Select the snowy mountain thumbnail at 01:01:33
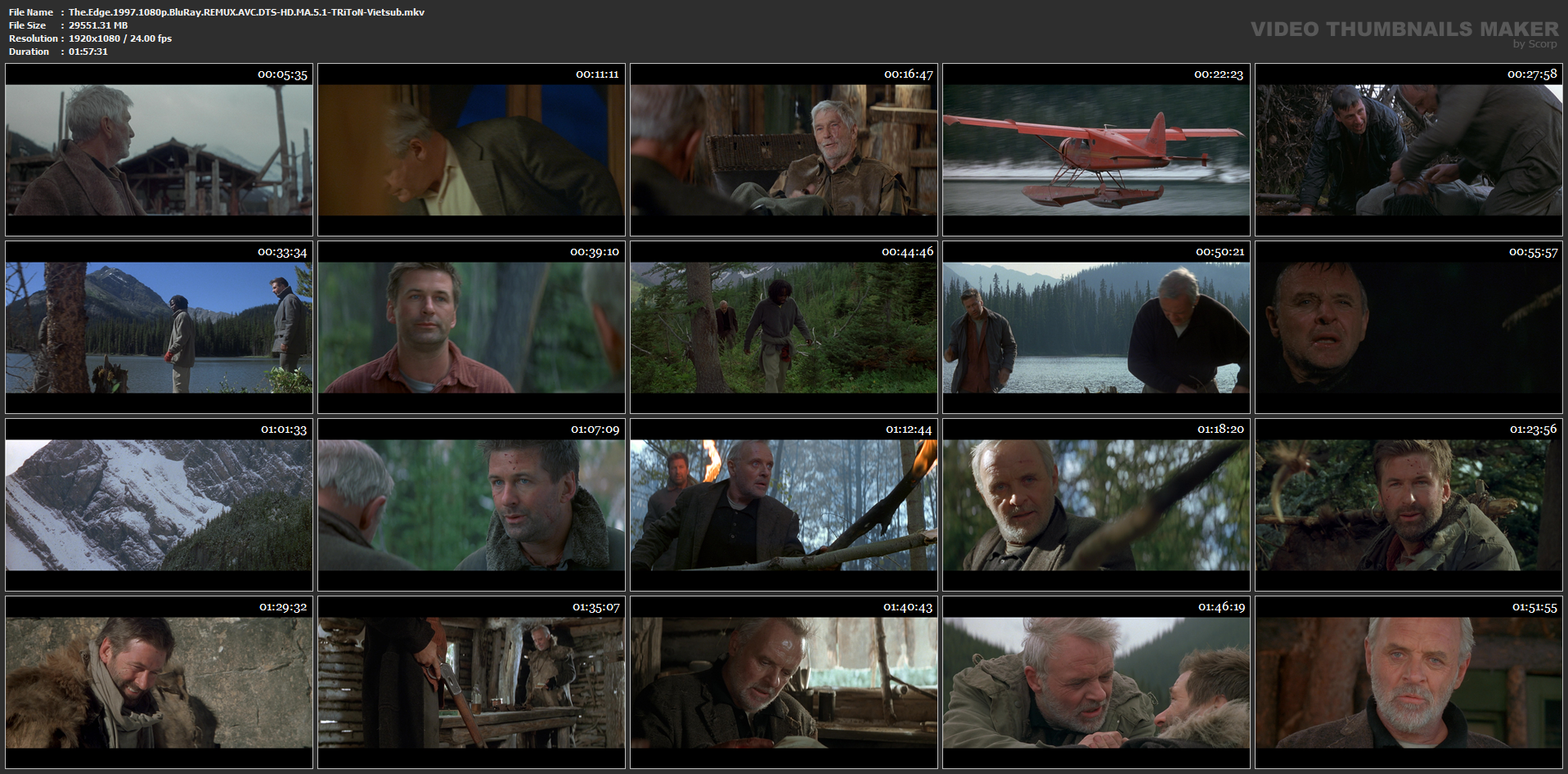1568x774 pixels. pyautogui.click(x=159, y=505)
